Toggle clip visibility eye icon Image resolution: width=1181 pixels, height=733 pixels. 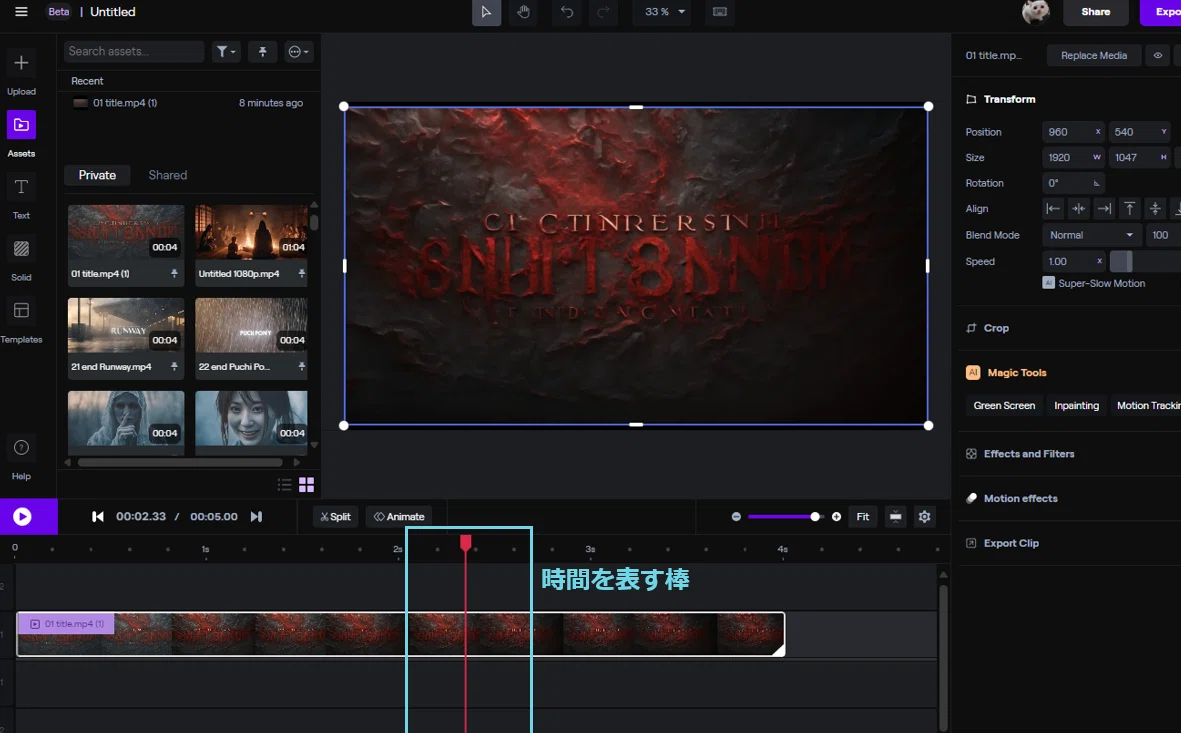click(1158, 55)
